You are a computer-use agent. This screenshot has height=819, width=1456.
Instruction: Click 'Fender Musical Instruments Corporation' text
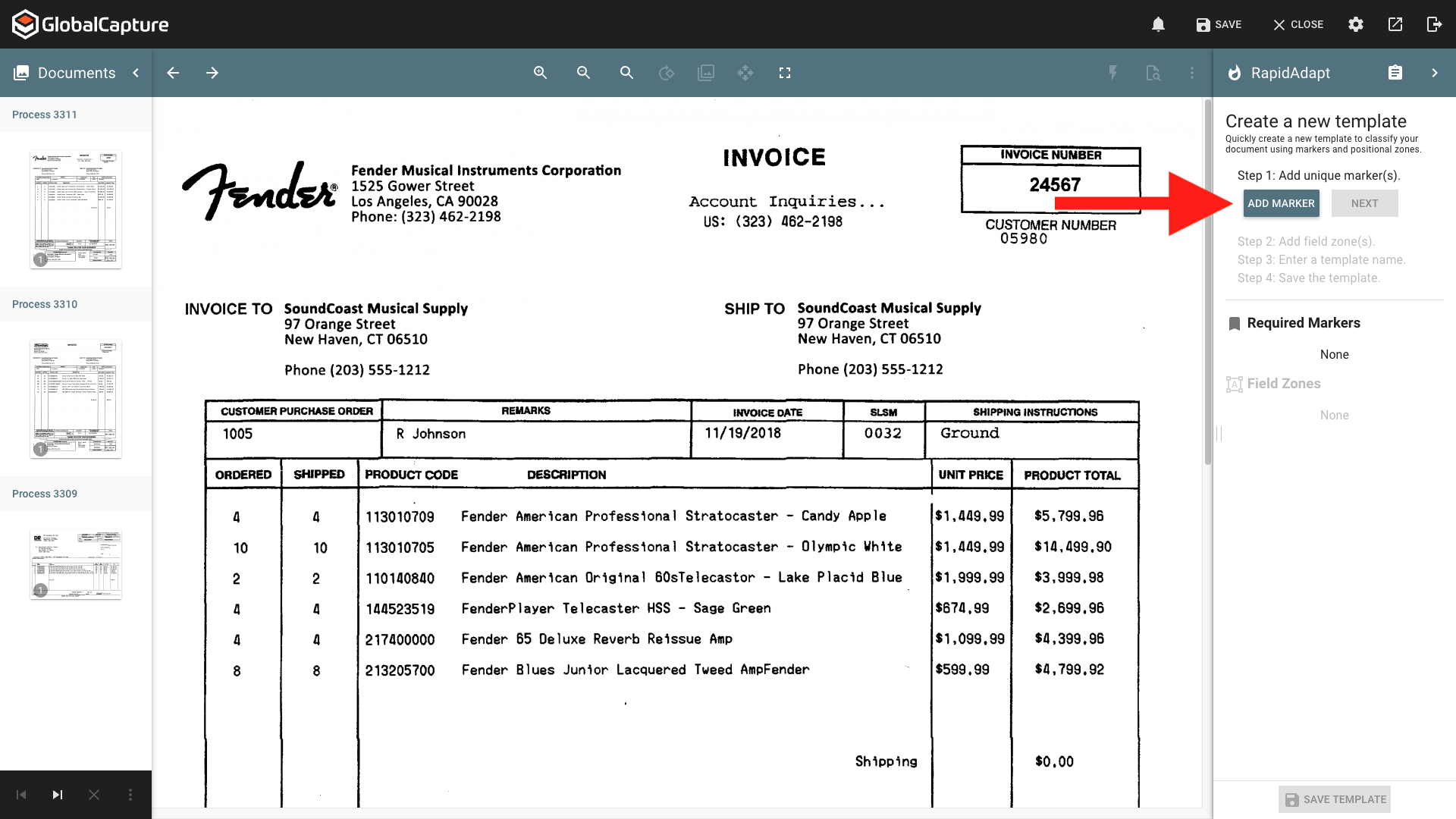(x=486, y=171)
